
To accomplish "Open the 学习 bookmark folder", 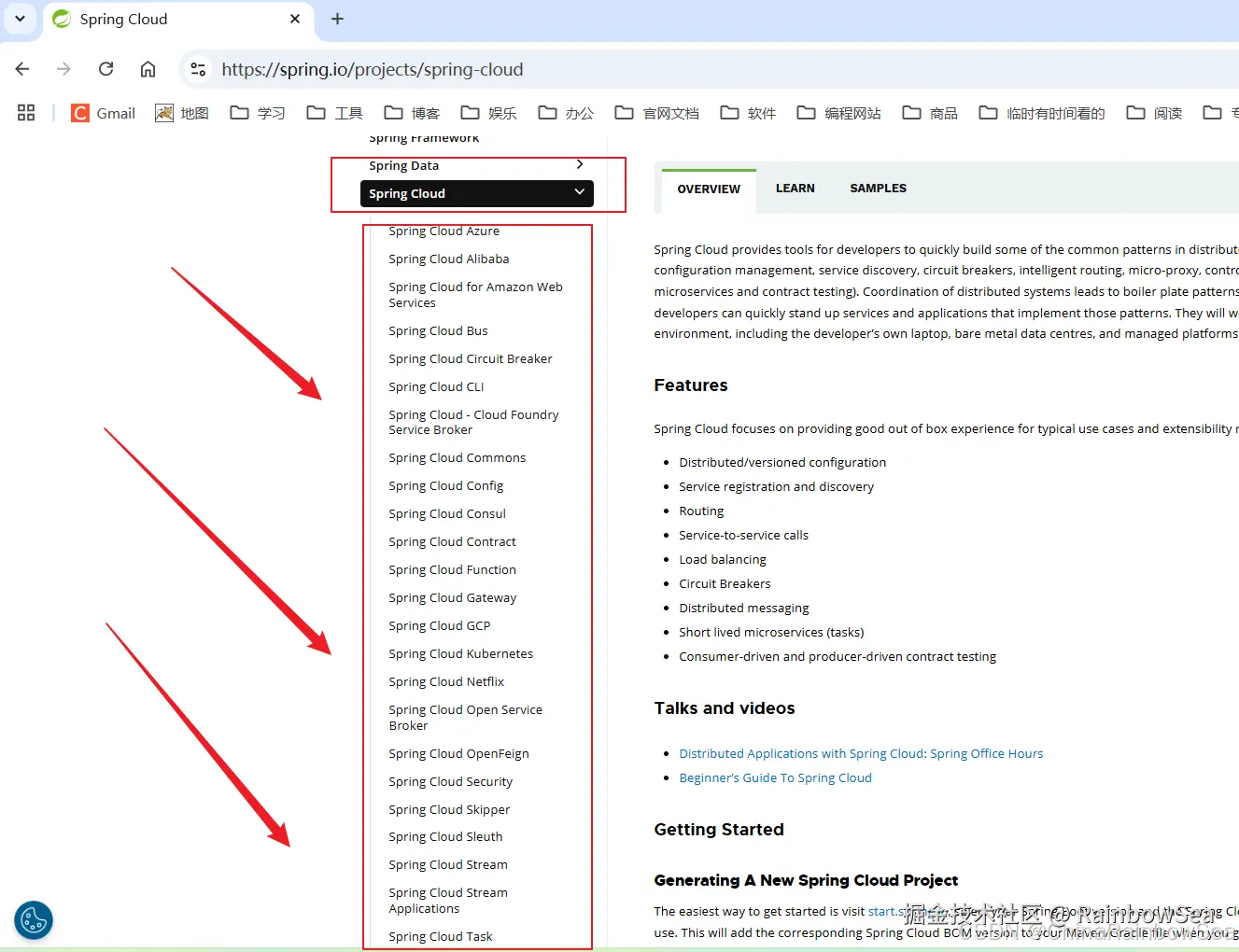I will 258,113.
